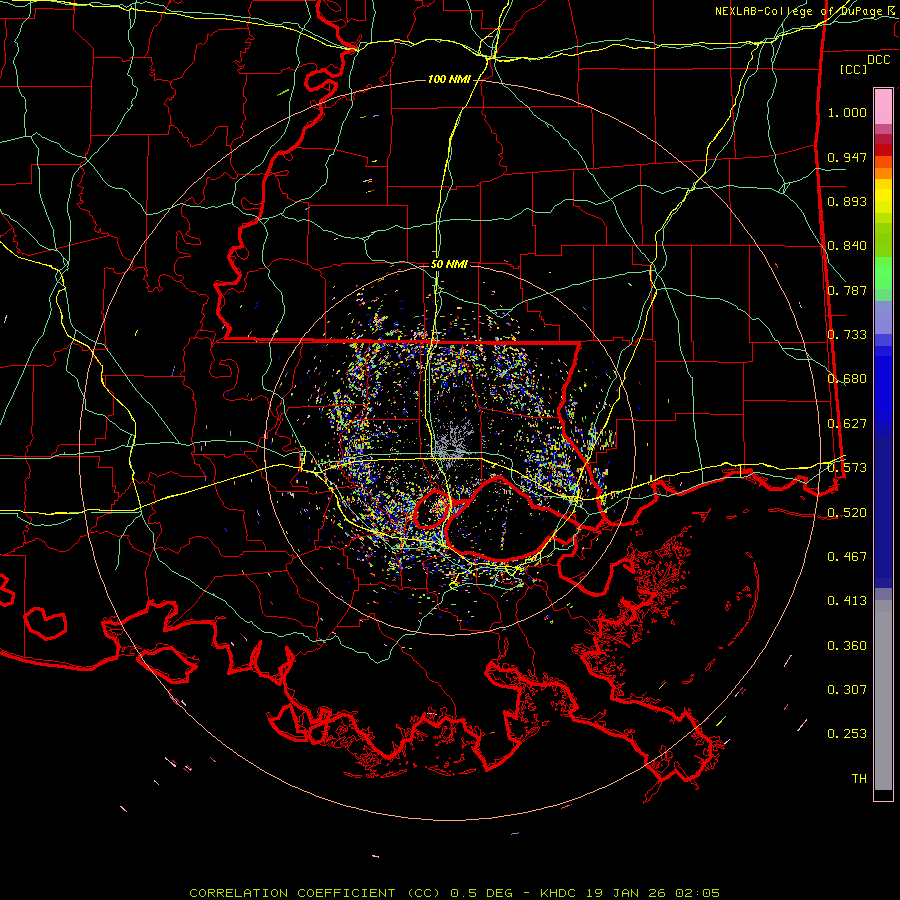The image size is (900, 900).
Task: Select the 1.000 scale value
Action: (x=847, y=112)
